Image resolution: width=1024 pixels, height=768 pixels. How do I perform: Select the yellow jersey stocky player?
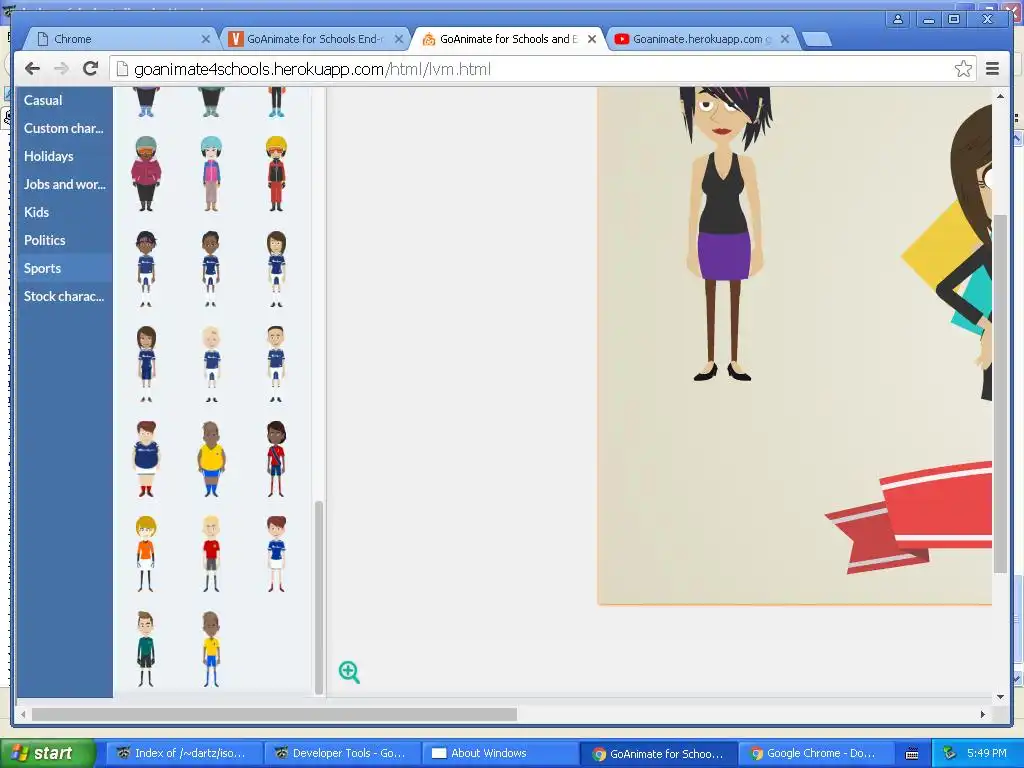coord(211,459)
